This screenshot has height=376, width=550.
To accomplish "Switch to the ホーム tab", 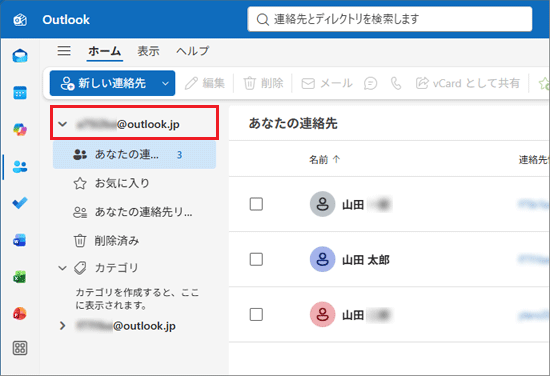I will [105, 51].
